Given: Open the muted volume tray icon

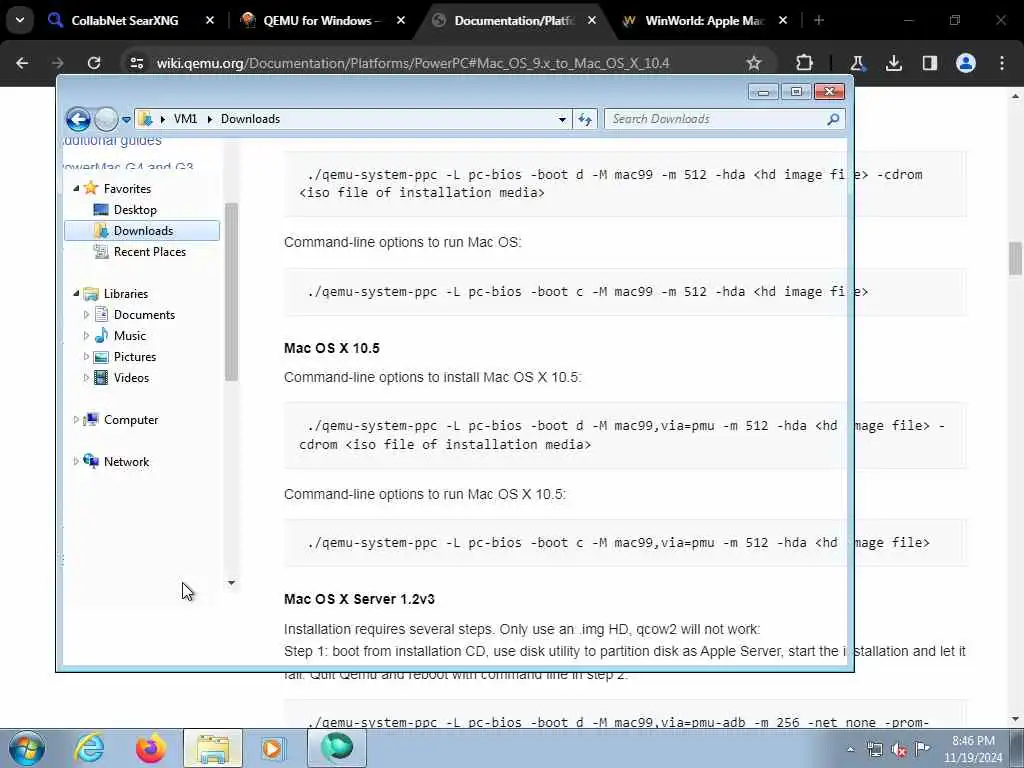Looking at the screenshot, I should click(899, 749).
